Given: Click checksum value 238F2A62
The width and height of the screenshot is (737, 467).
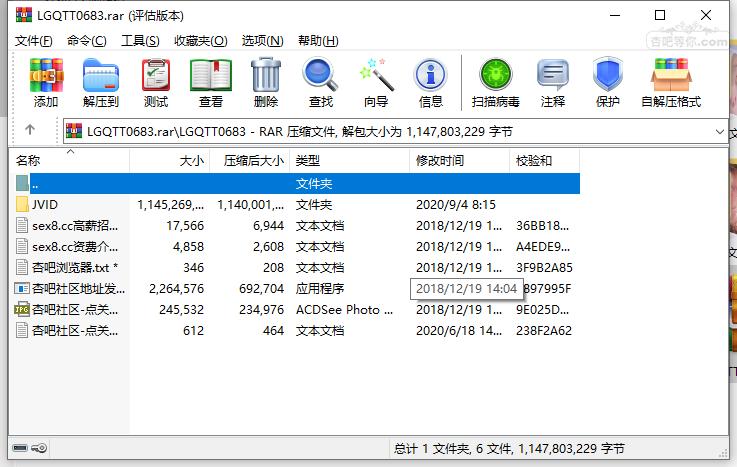Looking at the screenshot, I should 544,331.
